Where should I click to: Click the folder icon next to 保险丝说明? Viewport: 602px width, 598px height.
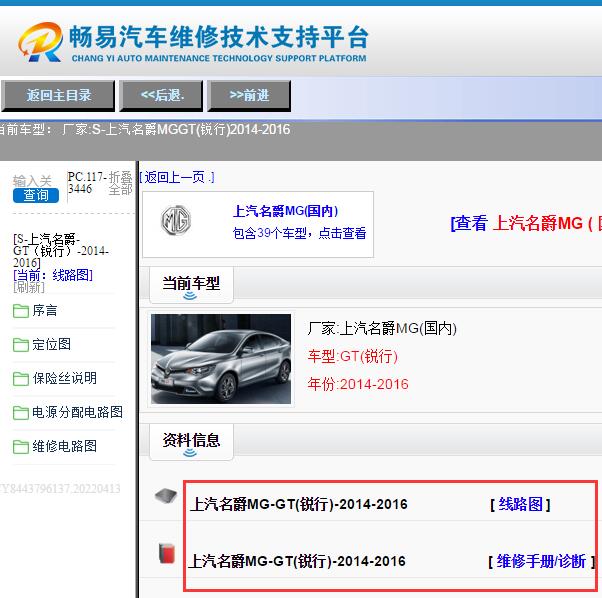[x=21, y=378]
